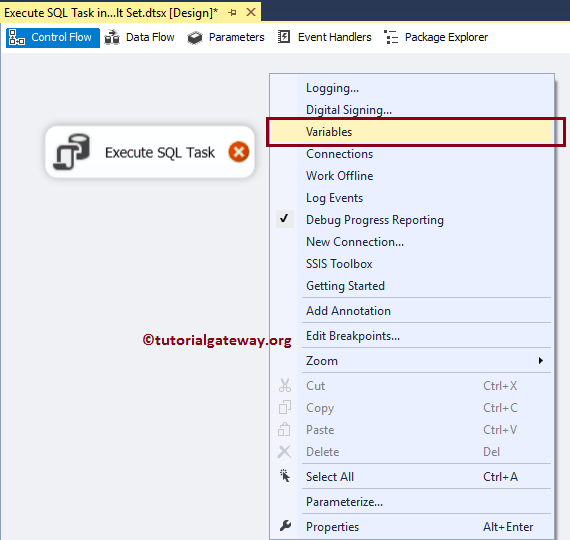The height and width of the screenshot is (540, 570).
Task: Choose Logging... from the context menu
Action: [x=412, y=88]
